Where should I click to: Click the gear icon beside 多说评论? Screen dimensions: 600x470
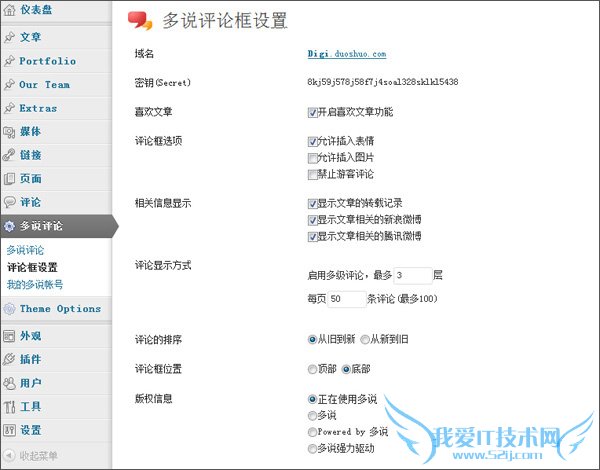click(x=10, y=226)
